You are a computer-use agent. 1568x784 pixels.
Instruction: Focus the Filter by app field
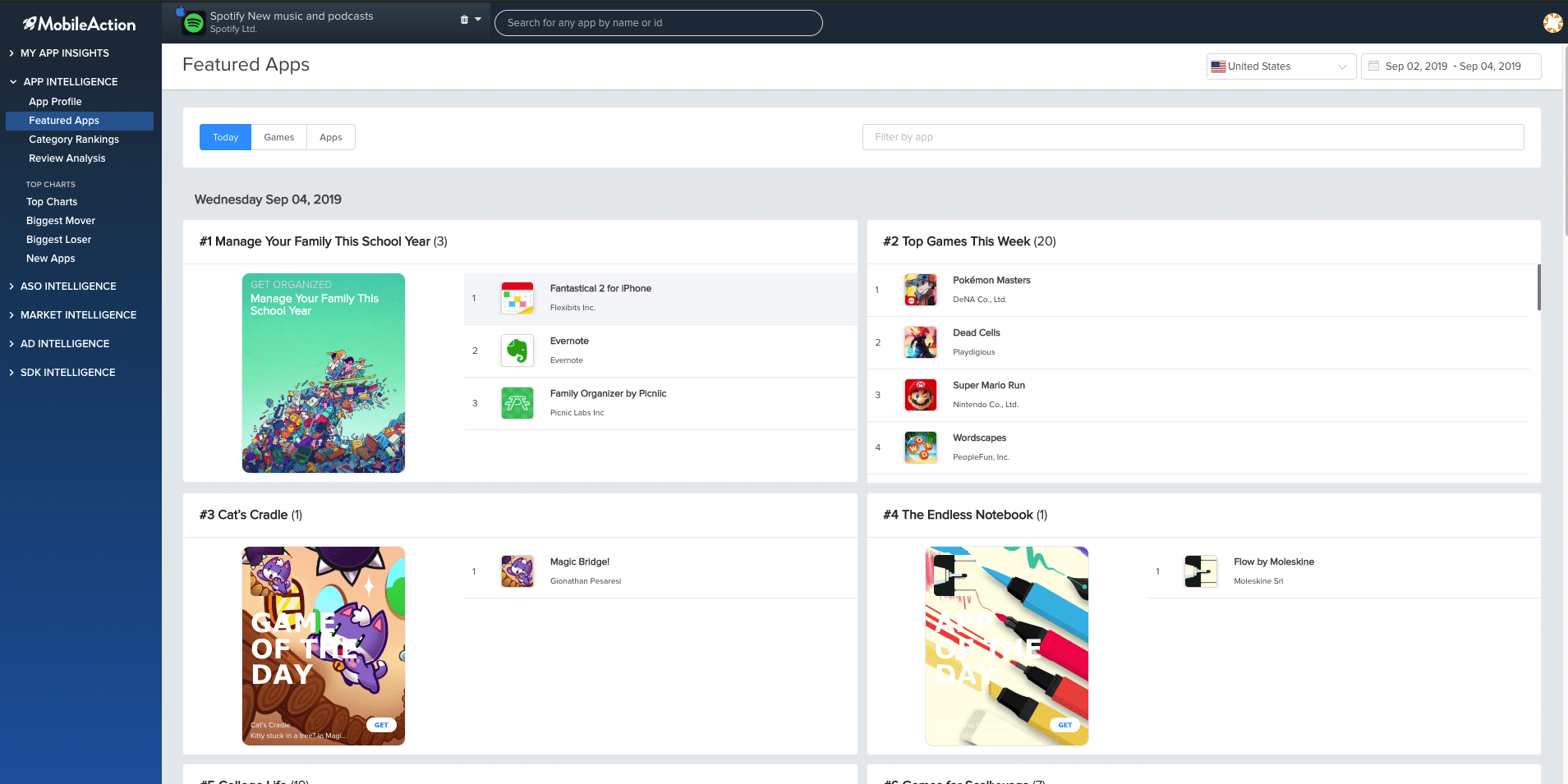[1193, 137]
